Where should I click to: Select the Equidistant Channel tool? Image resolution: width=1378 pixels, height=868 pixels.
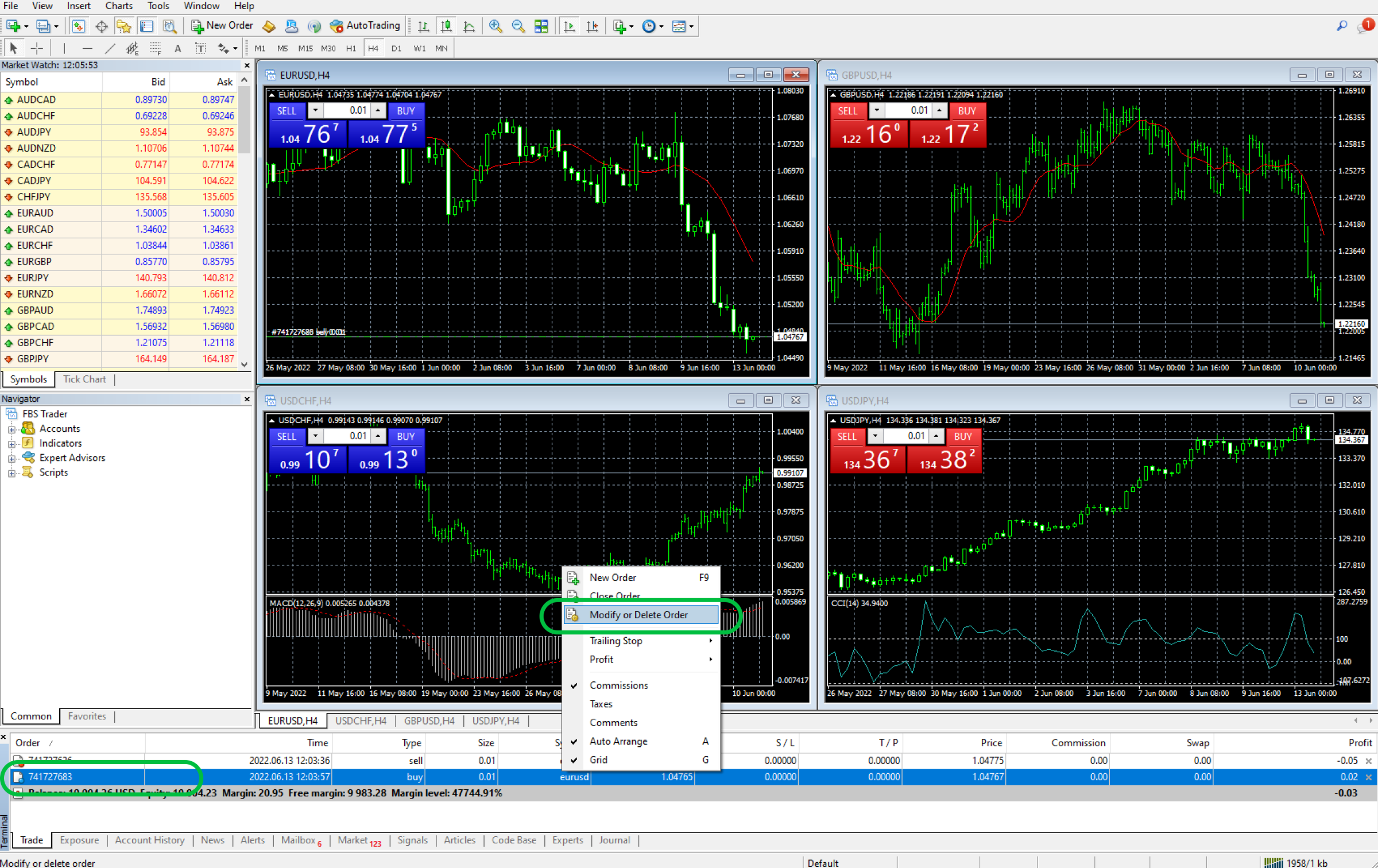pyautogui.click(x=132, y=48)
